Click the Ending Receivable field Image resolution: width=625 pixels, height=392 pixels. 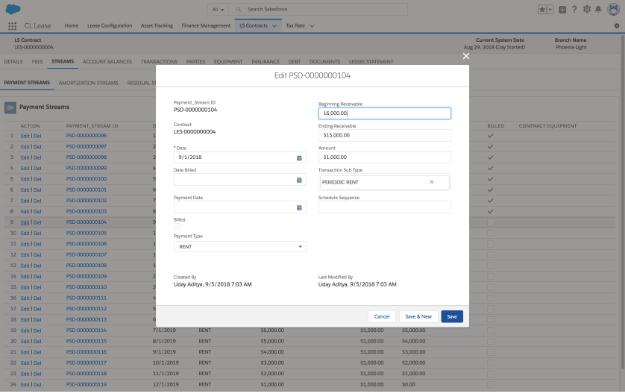[385, 135]
